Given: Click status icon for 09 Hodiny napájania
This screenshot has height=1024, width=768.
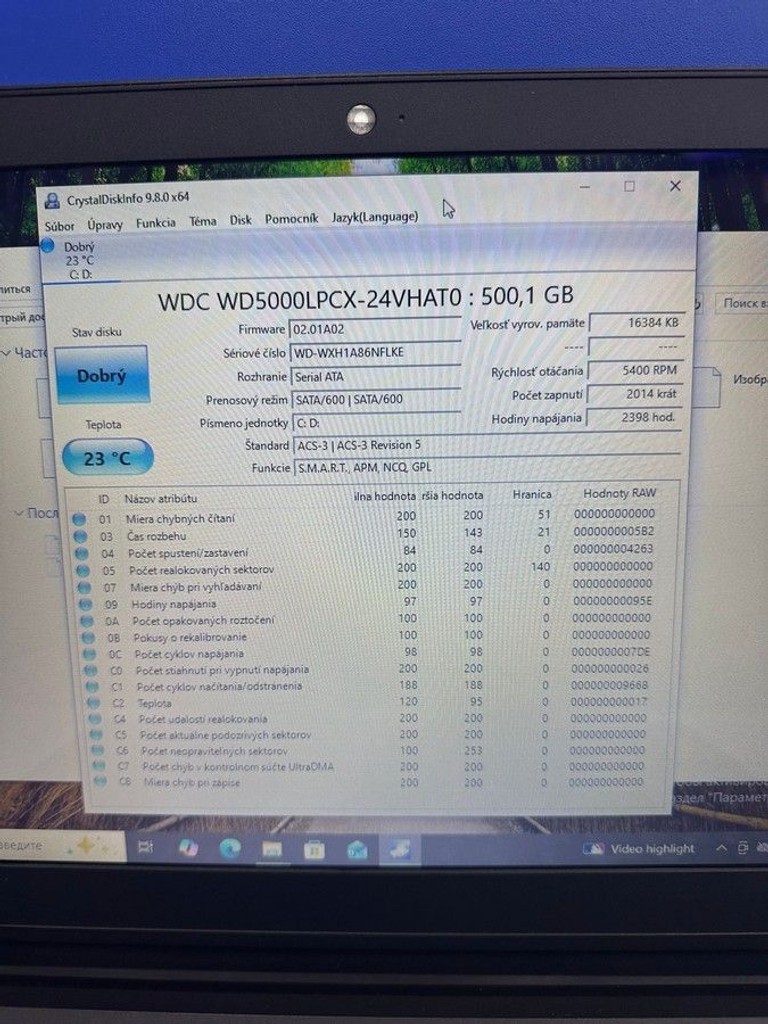Looking at the screenshot, I should 86,605.
